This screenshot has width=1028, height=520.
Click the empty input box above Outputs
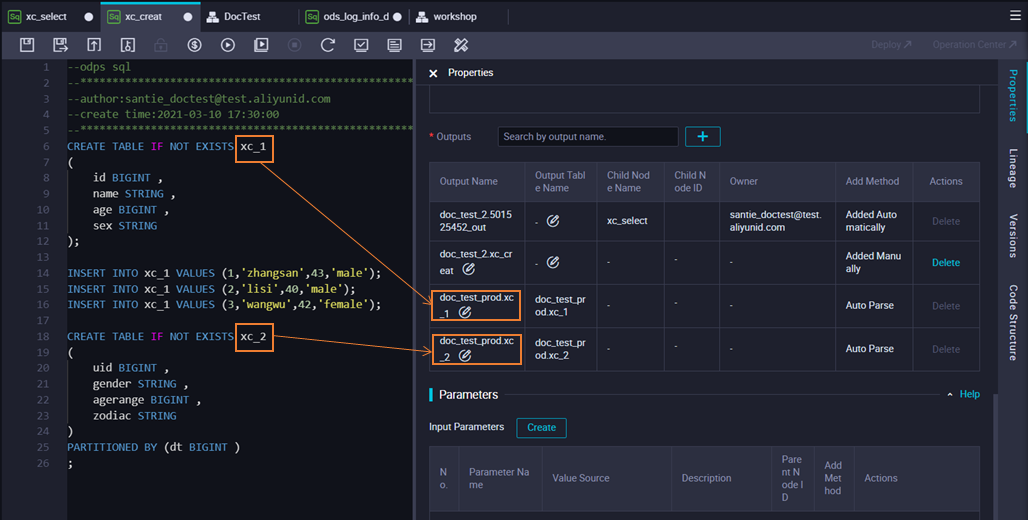(x=704, y=99)
